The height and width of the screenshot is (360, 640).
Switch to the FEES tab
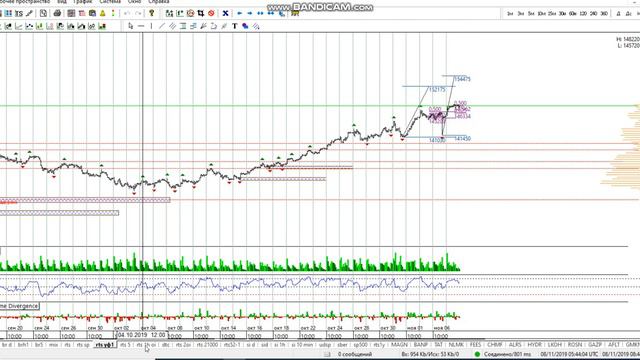click(476, 345)
